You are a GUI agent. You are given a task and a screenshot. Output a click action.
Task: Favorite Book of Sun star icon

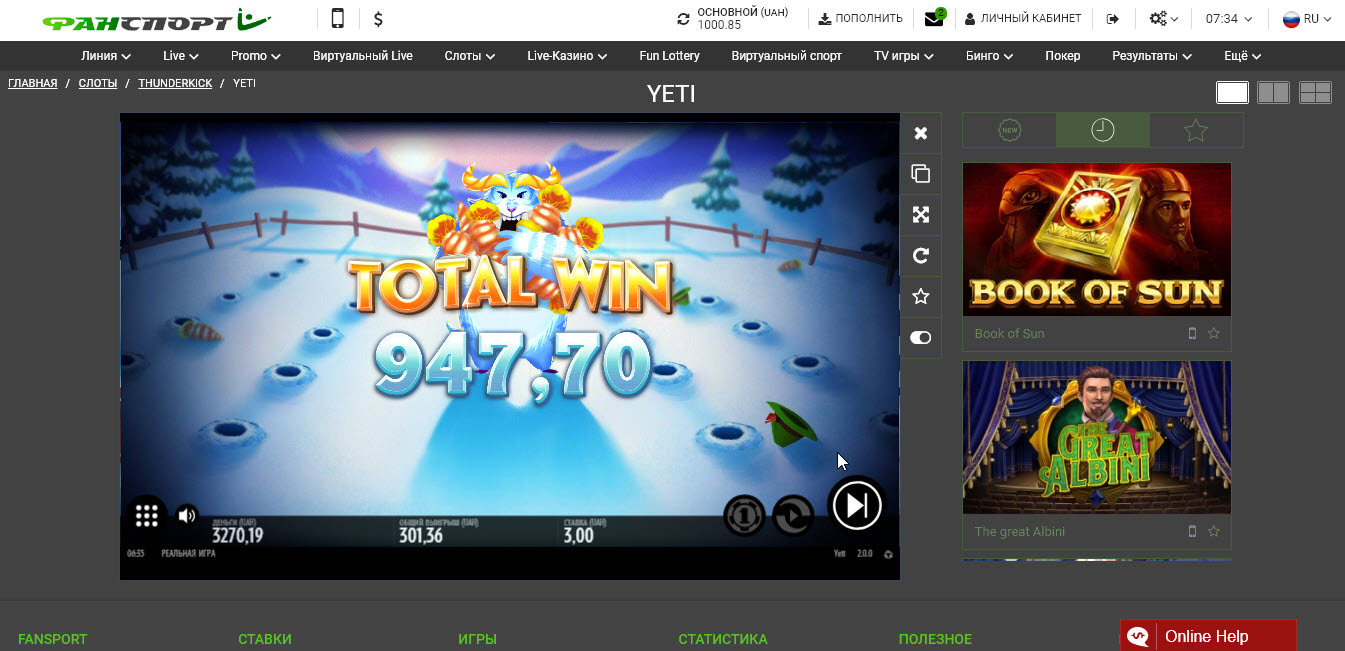coord(1214,334)
